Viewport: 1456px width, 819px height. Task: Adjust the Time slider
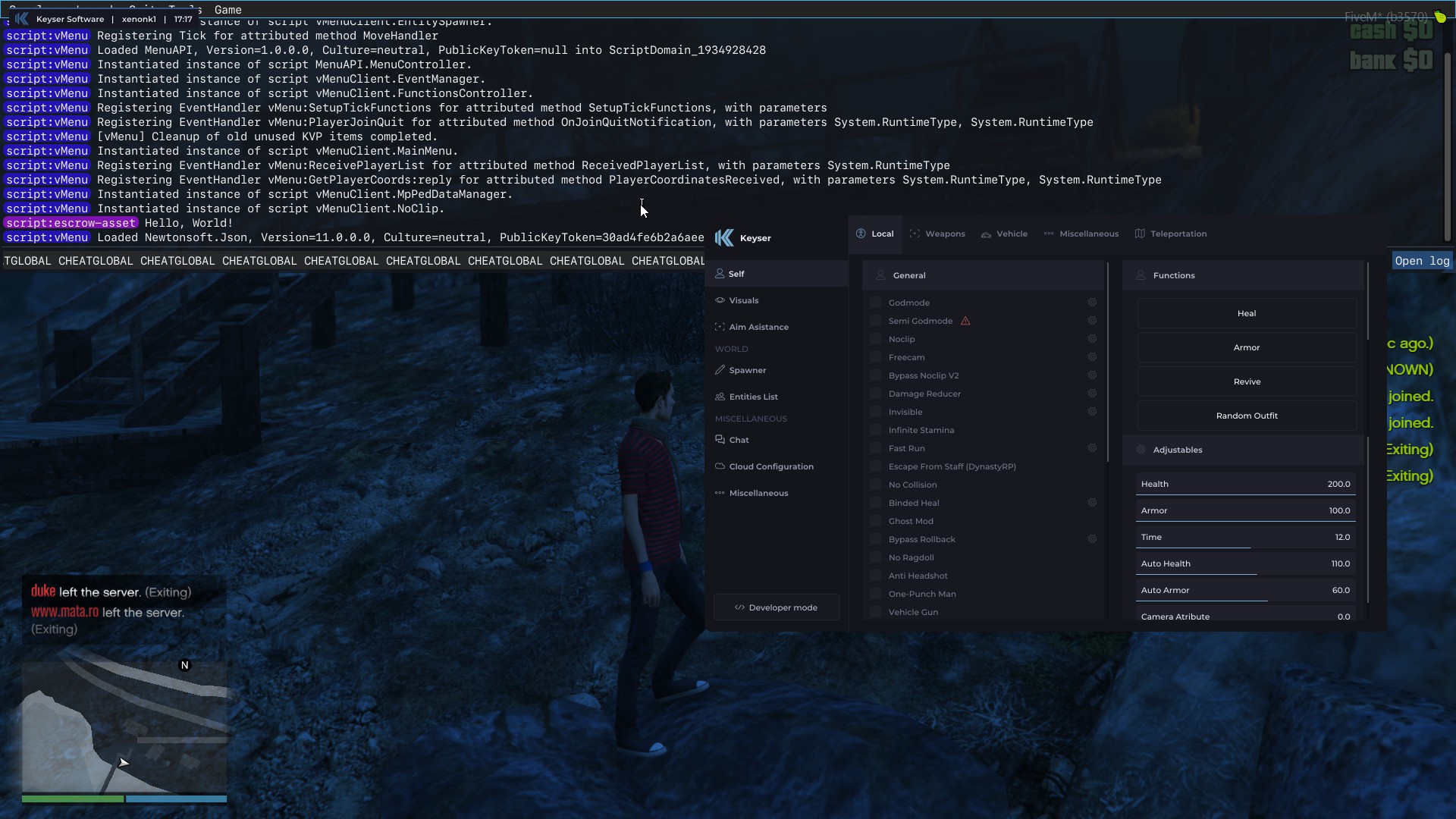1246,537
